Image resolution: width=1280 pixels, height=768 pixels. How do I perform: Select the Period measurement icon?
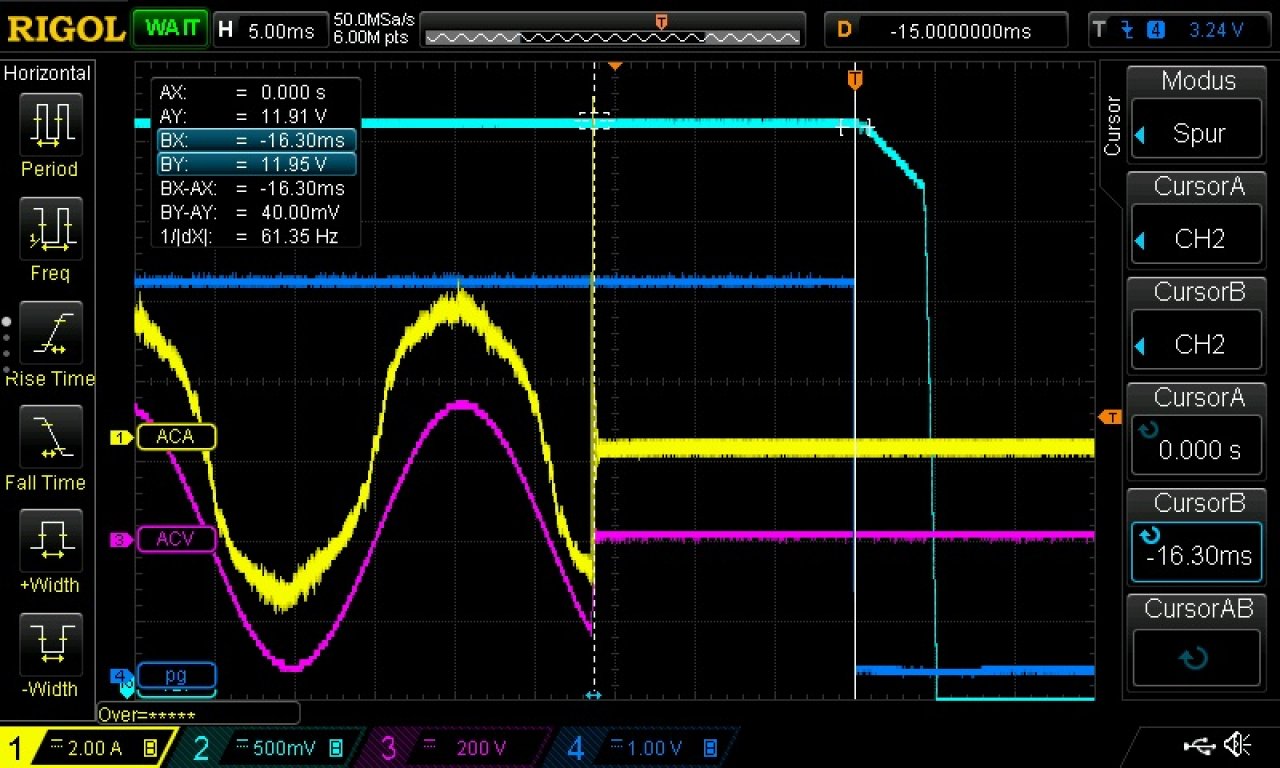pyautogui.click(x=50, y=126)
